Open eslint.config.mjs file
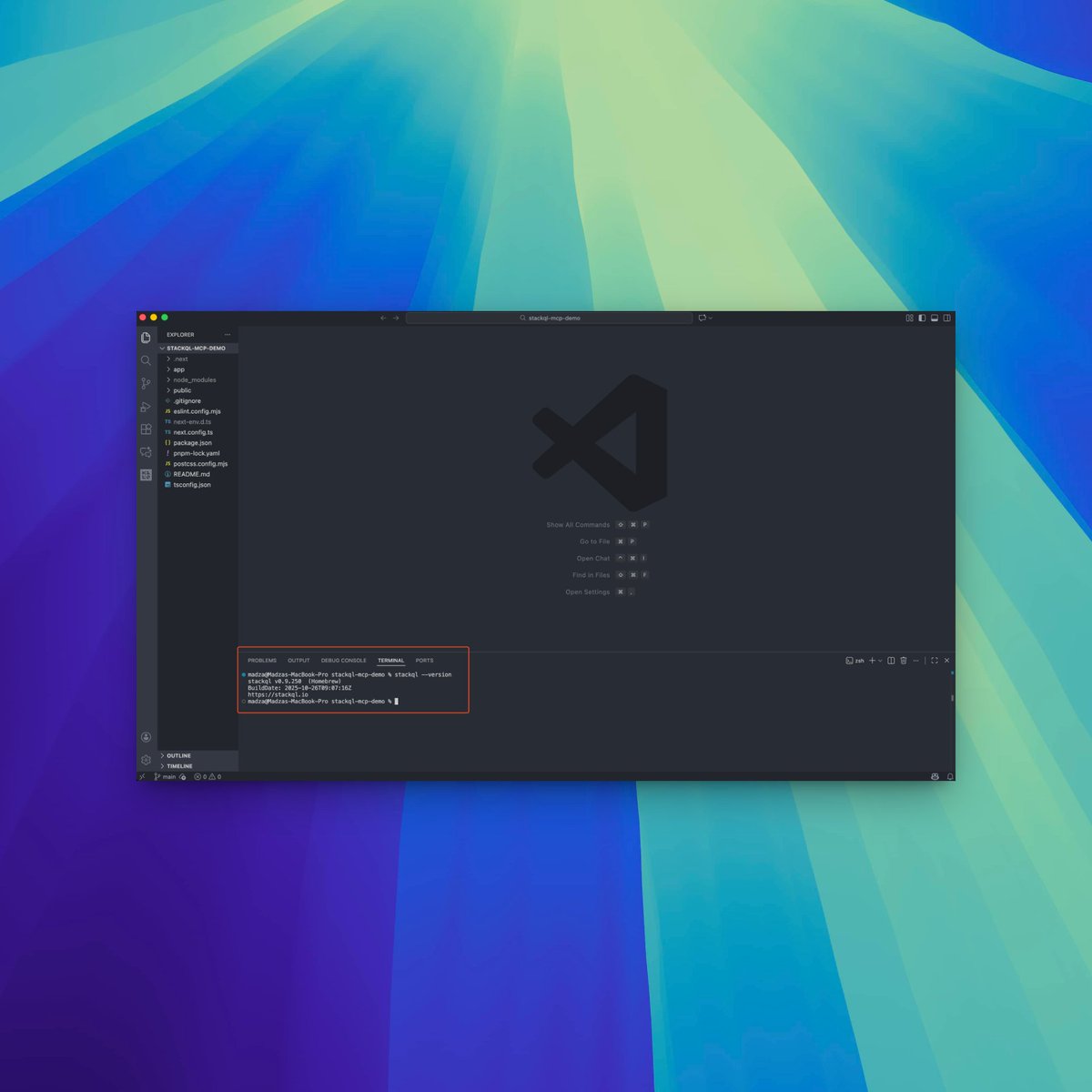The width and height of the screenshot is (1092, 1092). click(197, 411)
